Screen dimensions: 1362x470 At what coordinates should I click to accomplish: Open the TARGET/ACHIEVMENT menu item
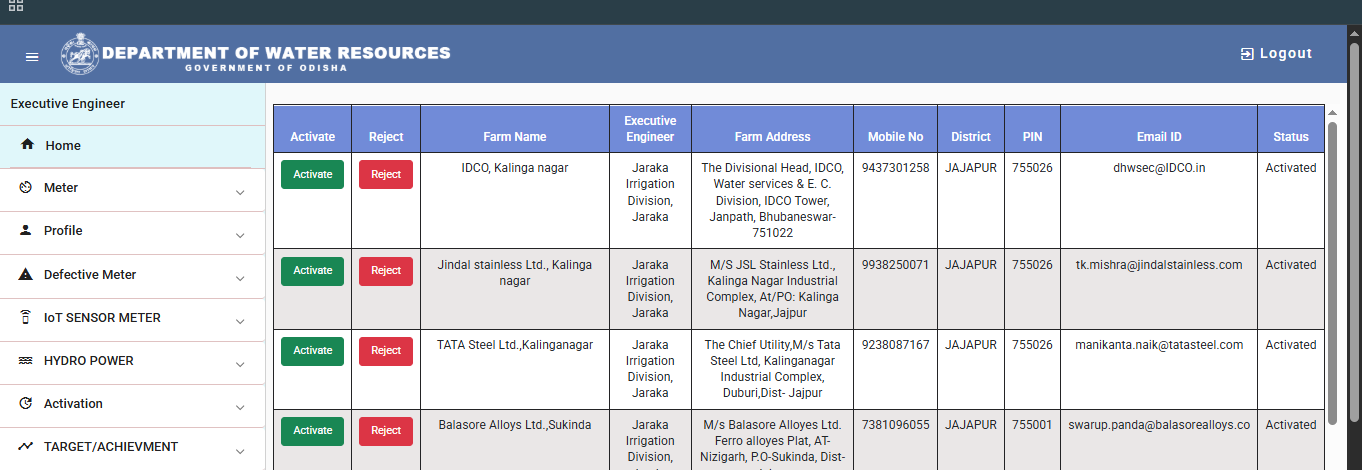click(132, 447)
